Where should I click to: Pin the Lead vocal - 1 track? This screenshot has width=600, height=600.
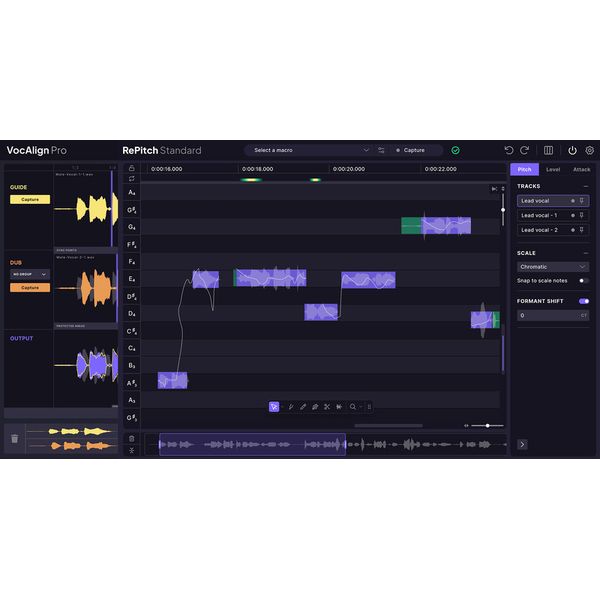click(582, 215)
